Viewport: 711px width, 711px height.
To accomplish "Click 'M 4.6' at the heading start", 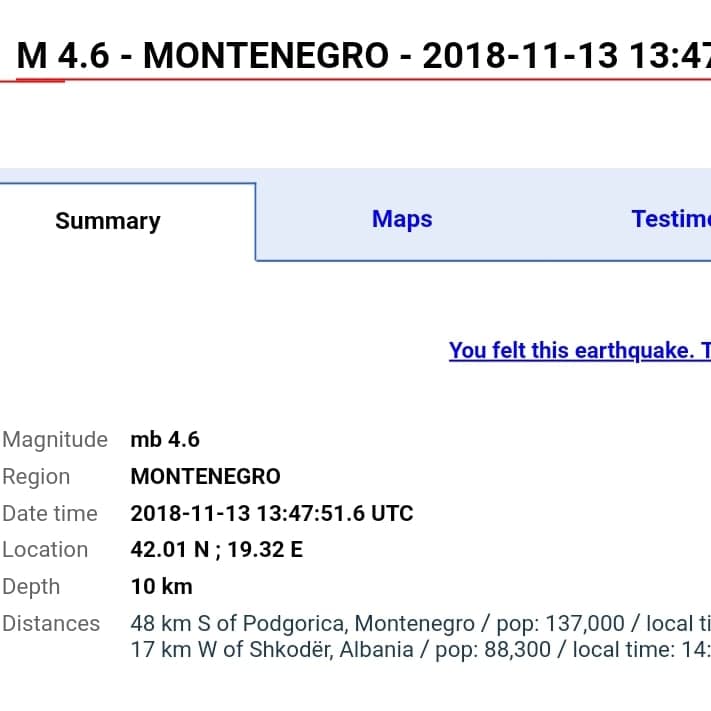I will (x=63, y=56).
